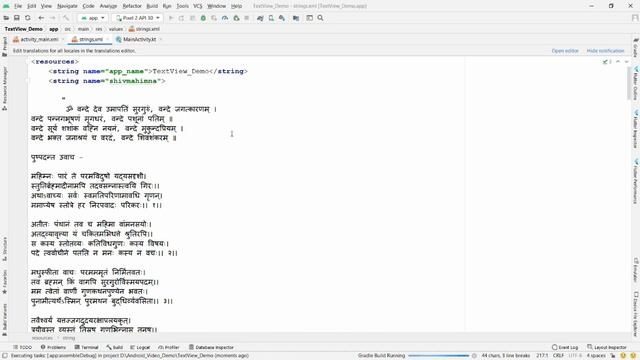Open the Tools menu
640x360 pixels.
(x=182, y=6)
